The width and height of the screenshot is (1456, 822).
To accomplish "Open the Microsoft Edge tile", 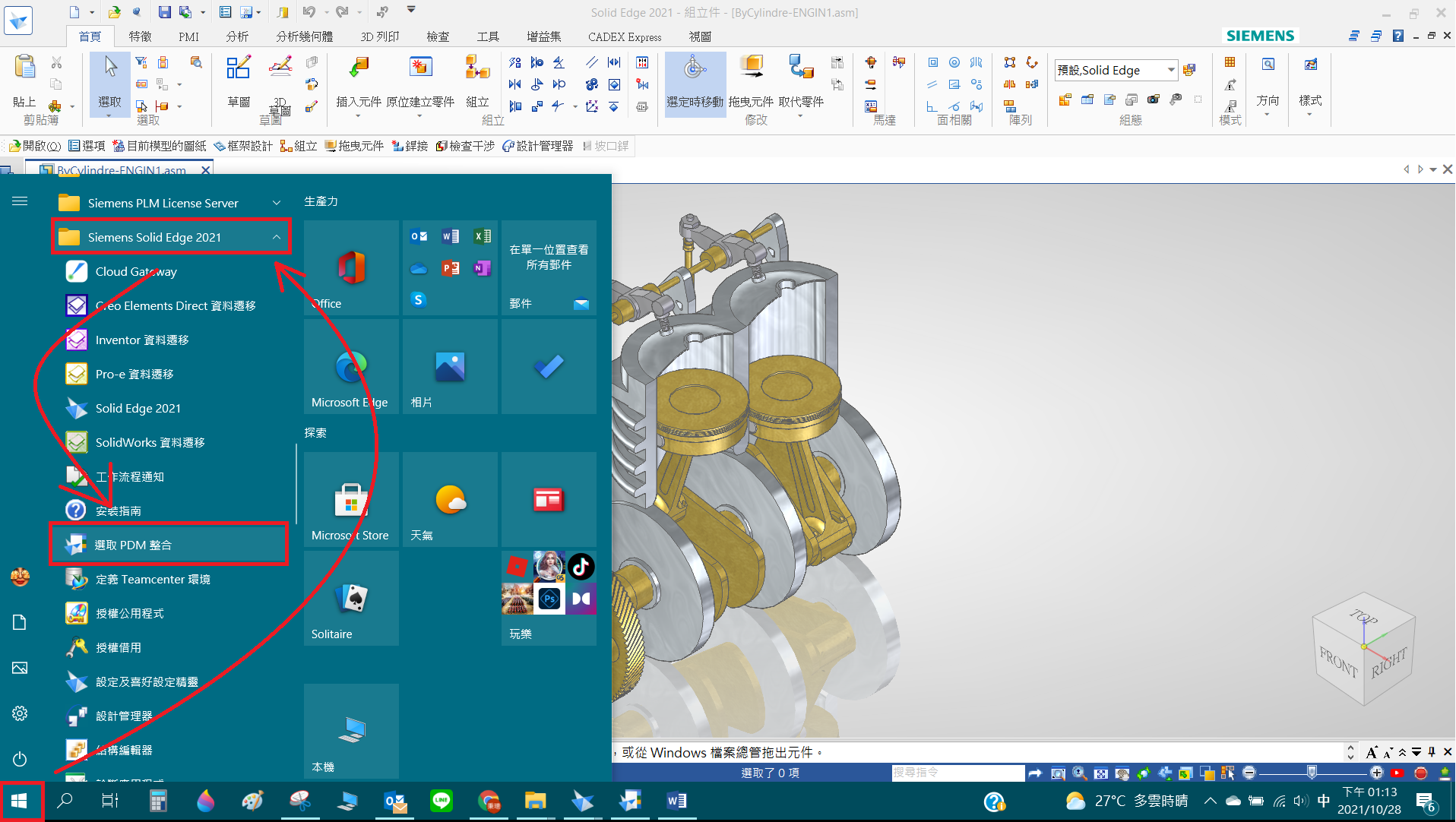I will click(x=351, y=366).
